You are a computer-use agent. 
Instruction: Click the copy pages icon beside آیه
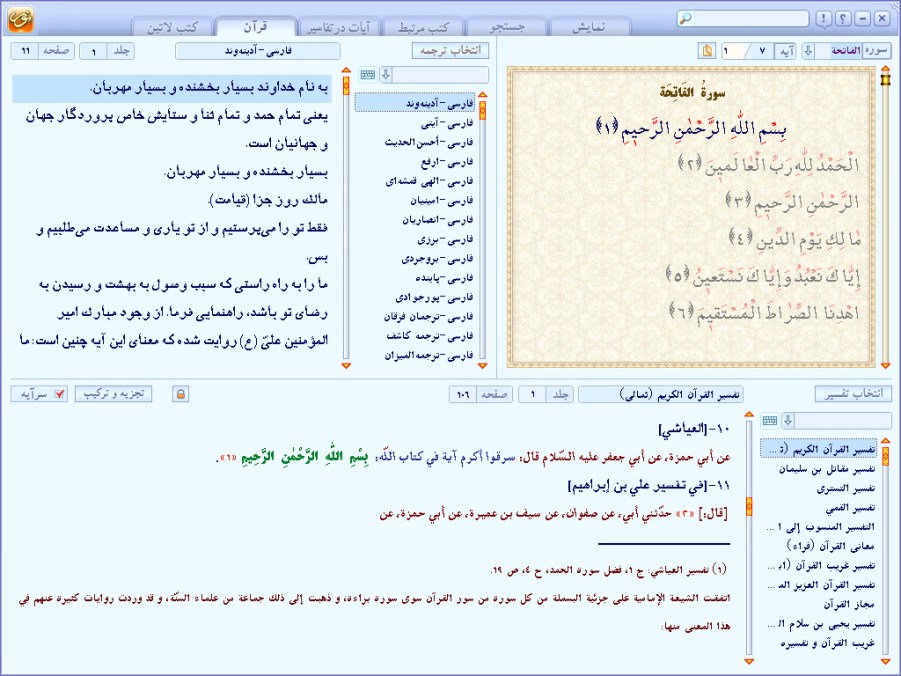pyautogui.click(x=707, y=51)
